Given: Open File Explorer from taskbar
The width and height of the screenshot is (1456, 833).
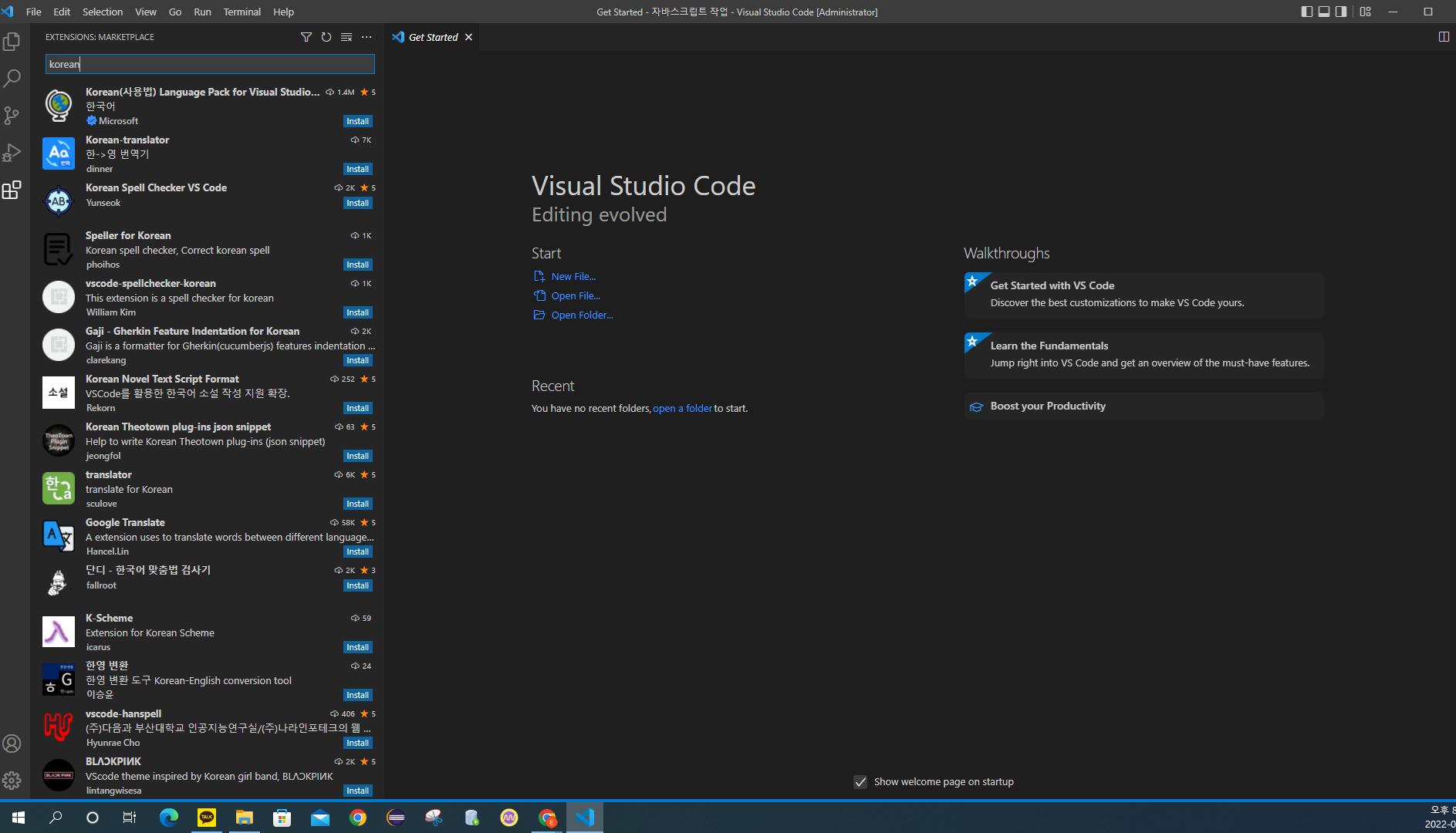Looking at the screenshot, I should (x=245, y=818).
